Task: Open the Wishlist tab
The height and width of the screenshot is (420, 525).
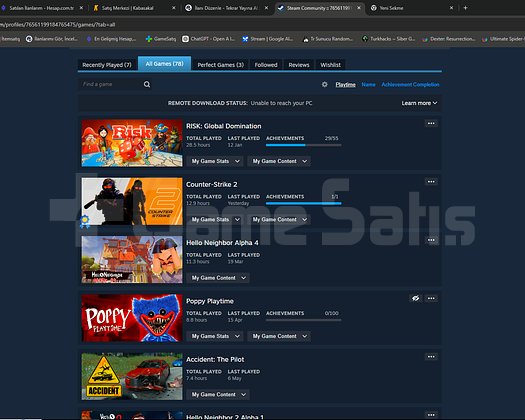Action: point(330,65)
